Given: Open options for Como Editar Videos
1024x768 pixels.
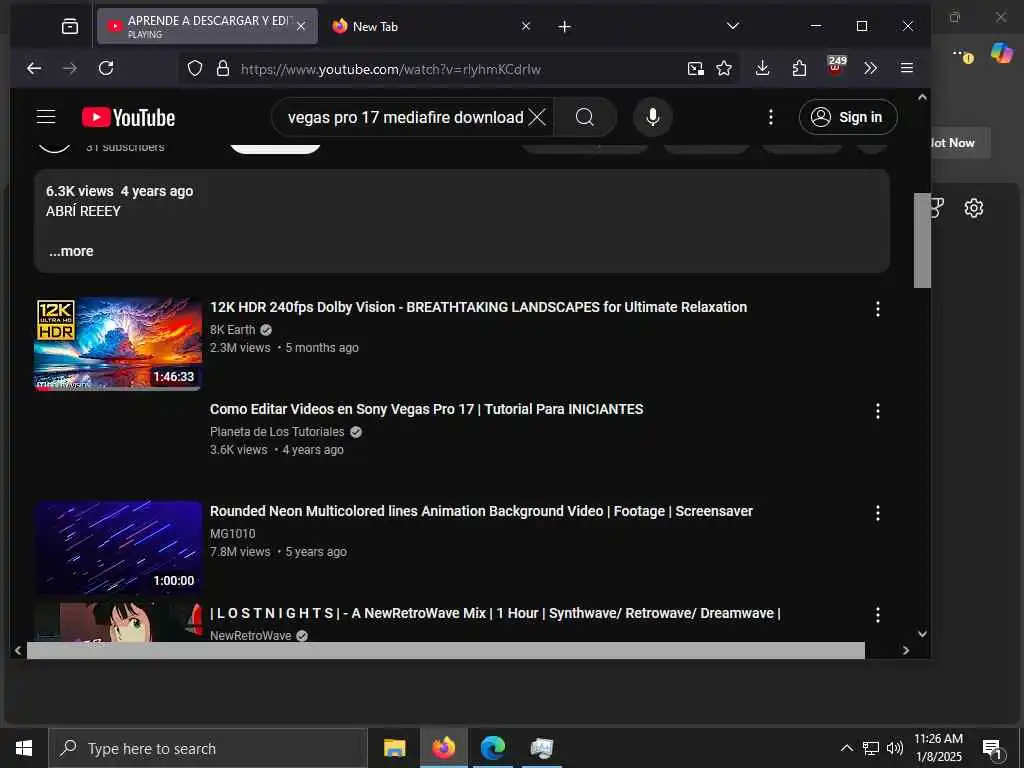Looking at the screenshot, I should point(878,411).
